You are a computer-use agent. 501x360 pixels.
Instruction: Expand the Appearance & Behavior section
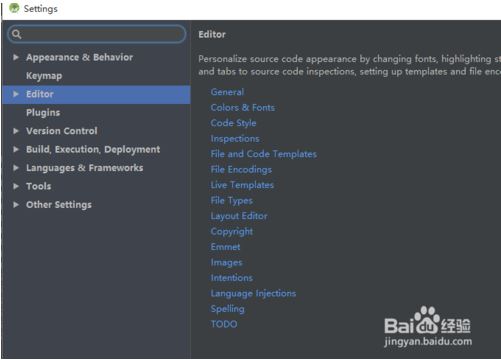(16, 57)
